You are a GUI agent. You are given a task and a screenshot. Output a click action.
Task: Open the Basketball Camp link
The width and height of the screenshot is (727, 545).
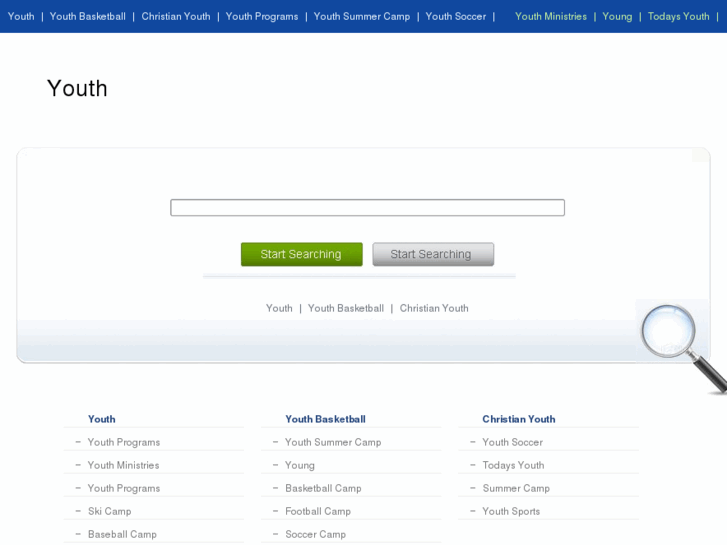(x=323, y=488)
